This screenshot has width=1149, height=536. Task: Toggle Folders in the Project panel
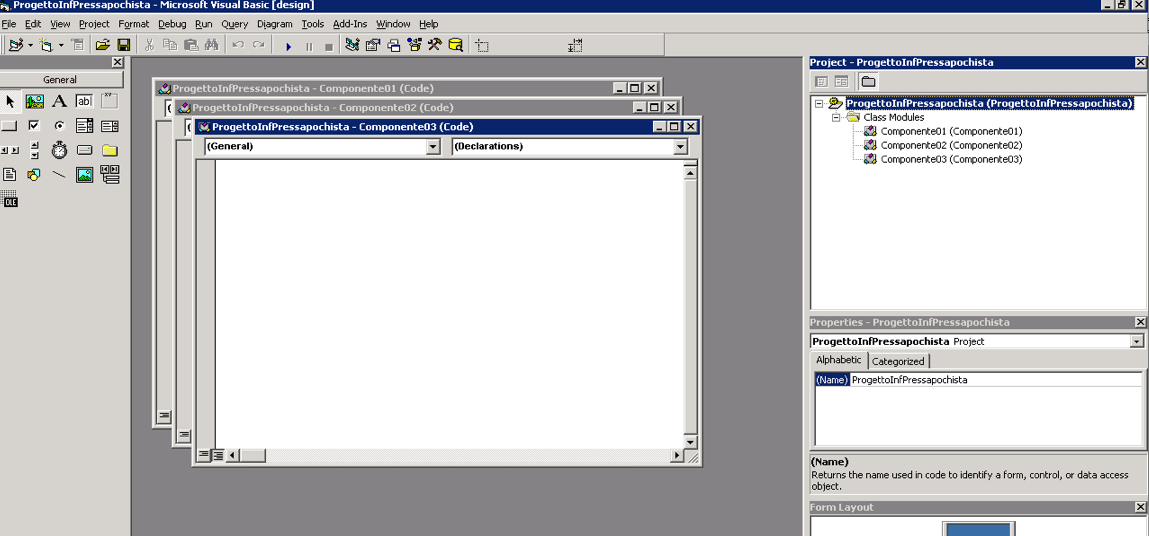(x=868, y=81)
